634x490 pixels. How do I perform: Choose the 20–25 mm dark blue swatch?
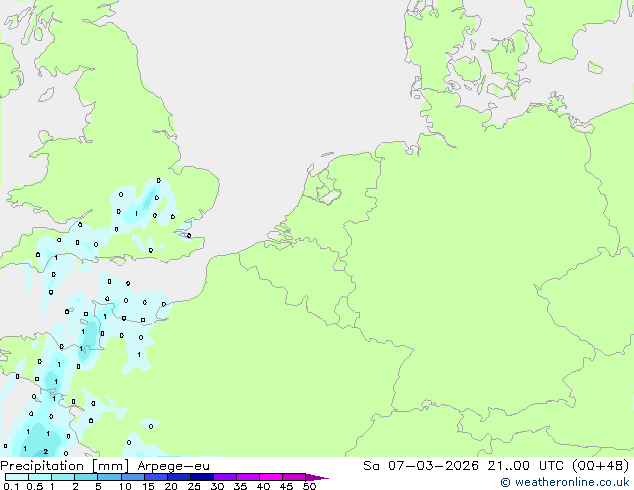[x=178, y=477]
